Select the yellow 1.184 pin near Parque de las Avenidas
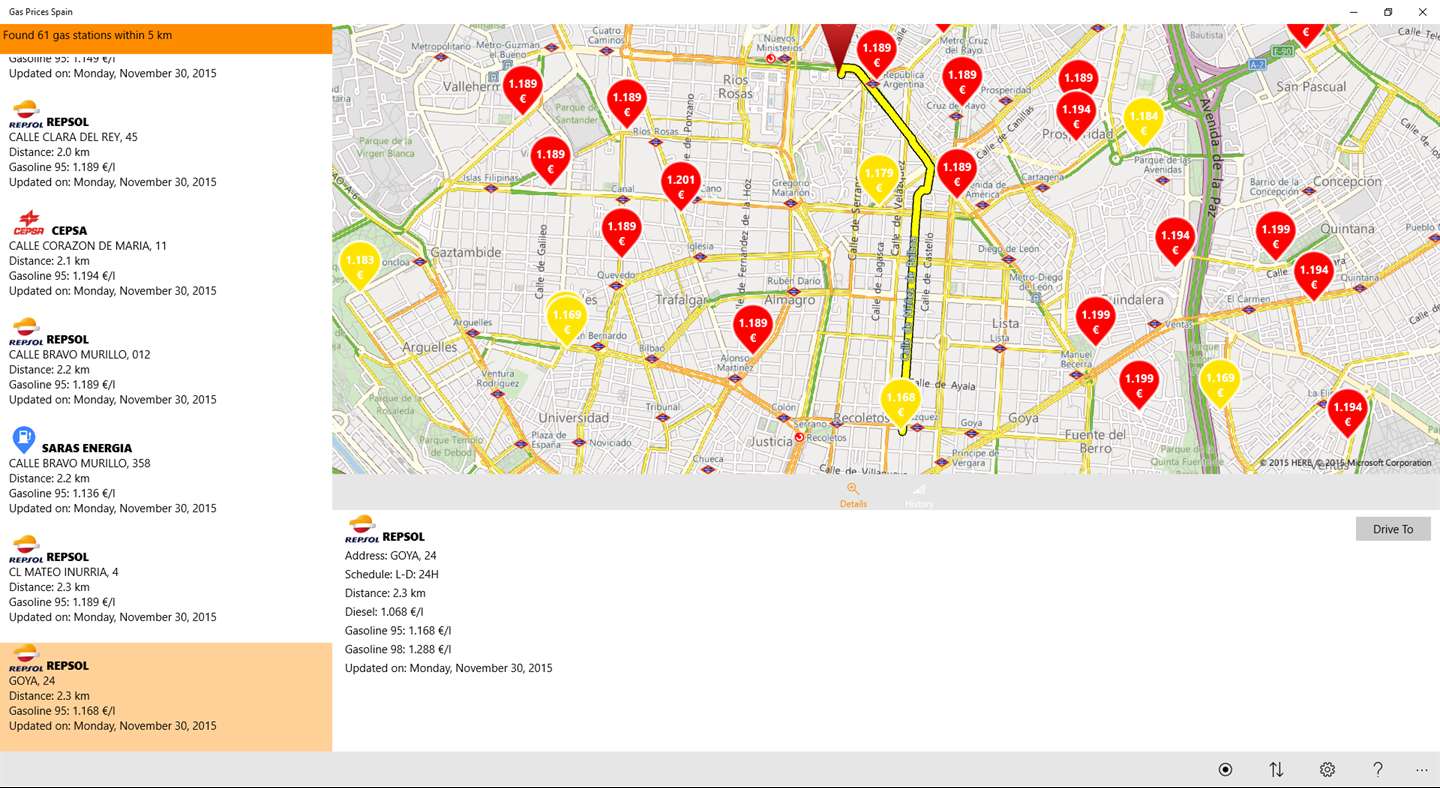This screenshot has height=788, width=1440. pyautogui.click(x=1143, y=121)
